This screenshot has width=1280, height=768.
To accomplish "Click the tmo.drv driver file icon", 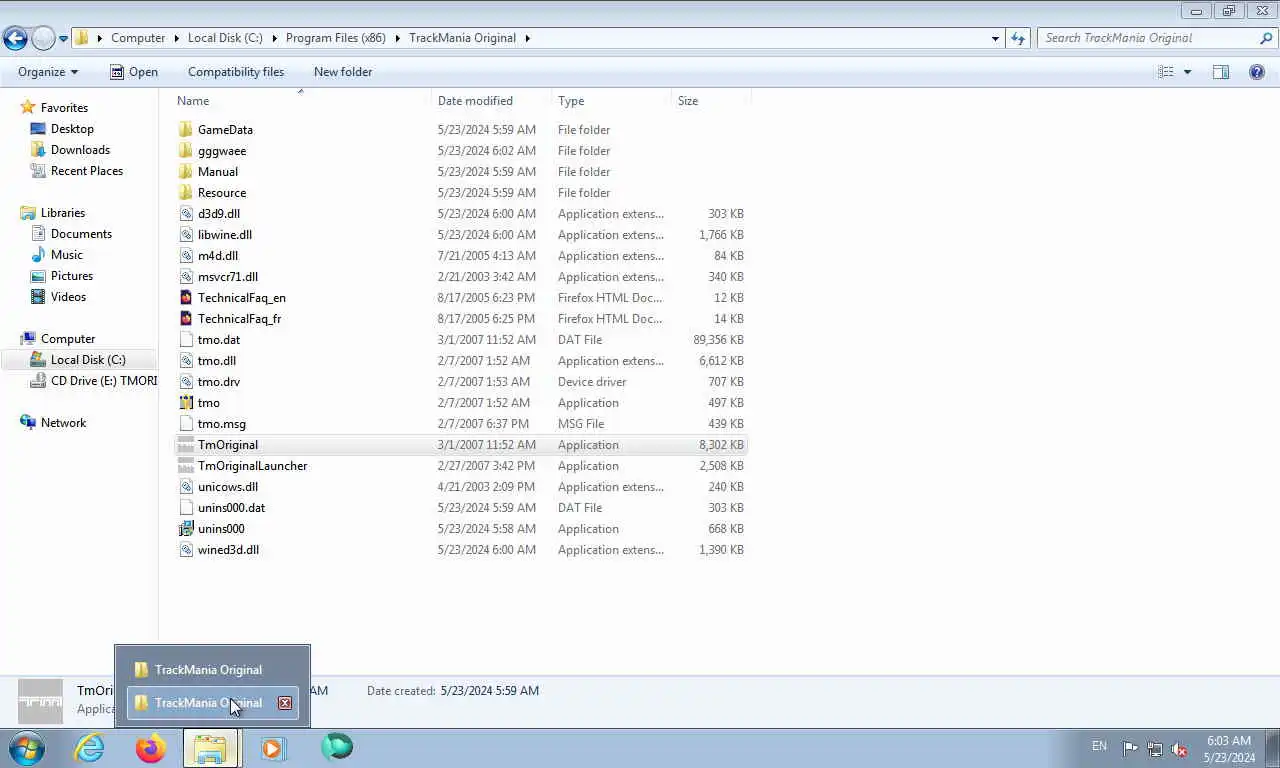I will pos(186,382).
